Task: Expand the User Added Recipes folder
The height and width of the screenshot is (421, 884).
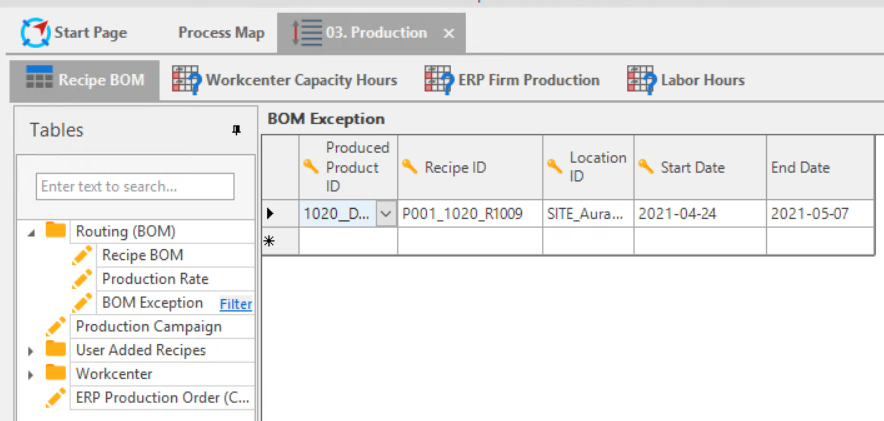Action: (x=31, y=351)
